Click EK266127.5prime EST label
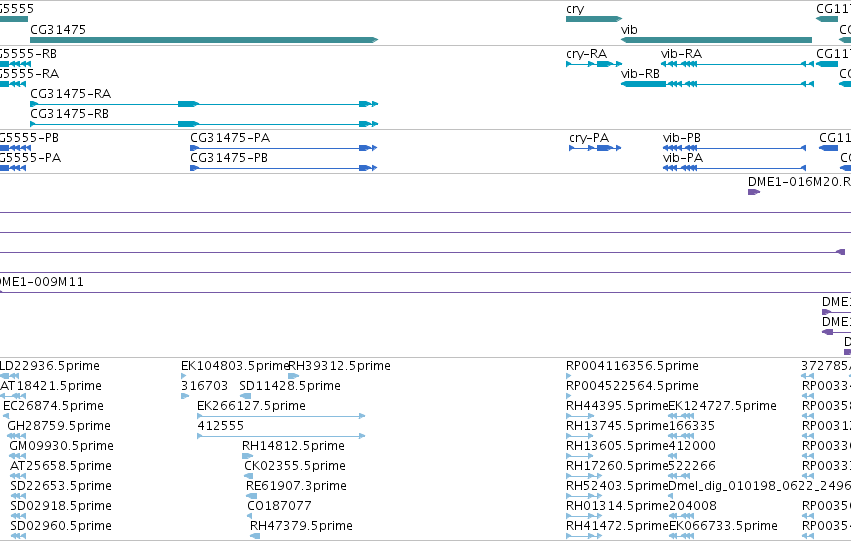This screenshot has width=851, height=541. [251, 406]
